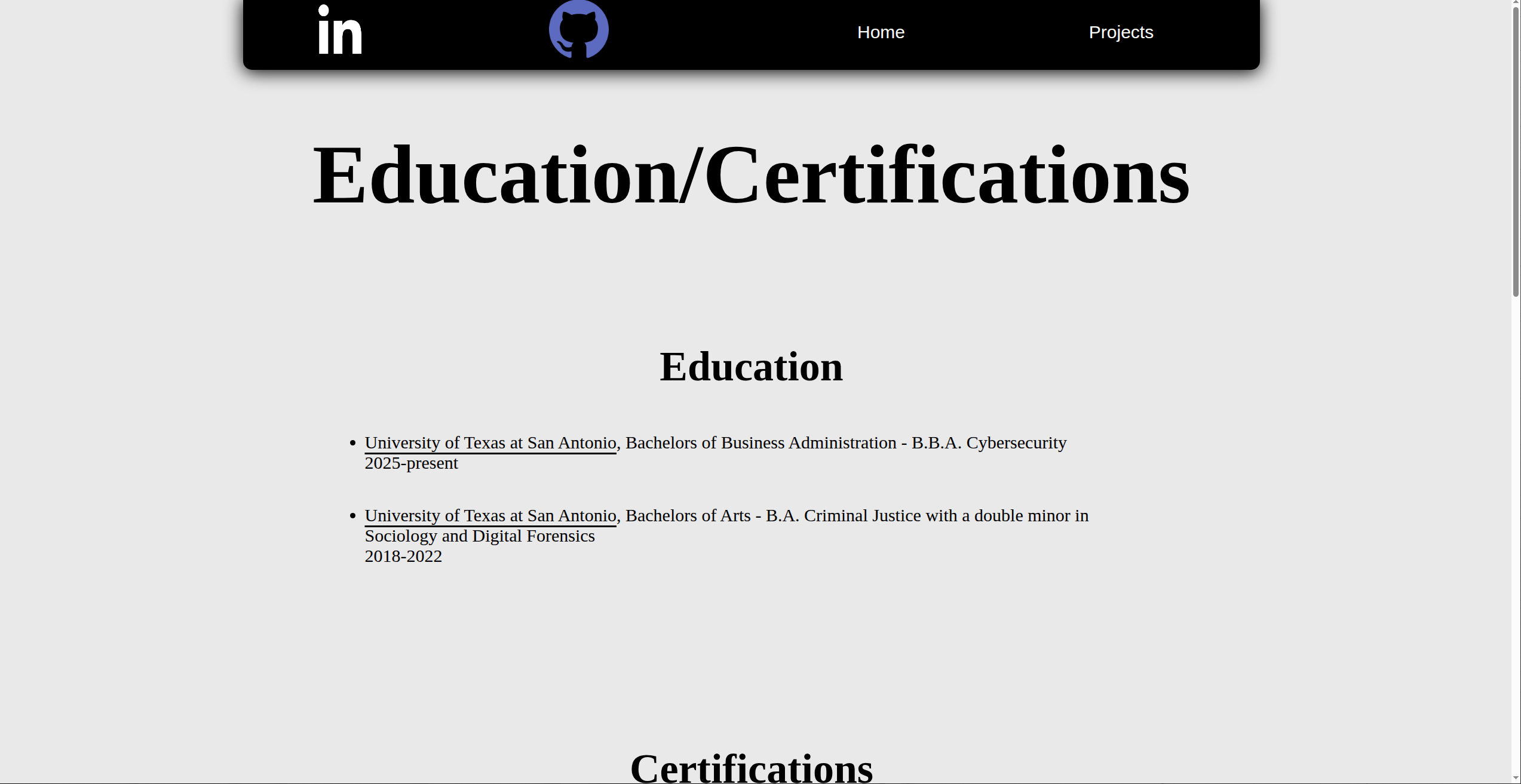Image resolution: width=1521 pixels, height=784 pixels.
Task: Click the first Education bullet point
Action: coord(352,443)
